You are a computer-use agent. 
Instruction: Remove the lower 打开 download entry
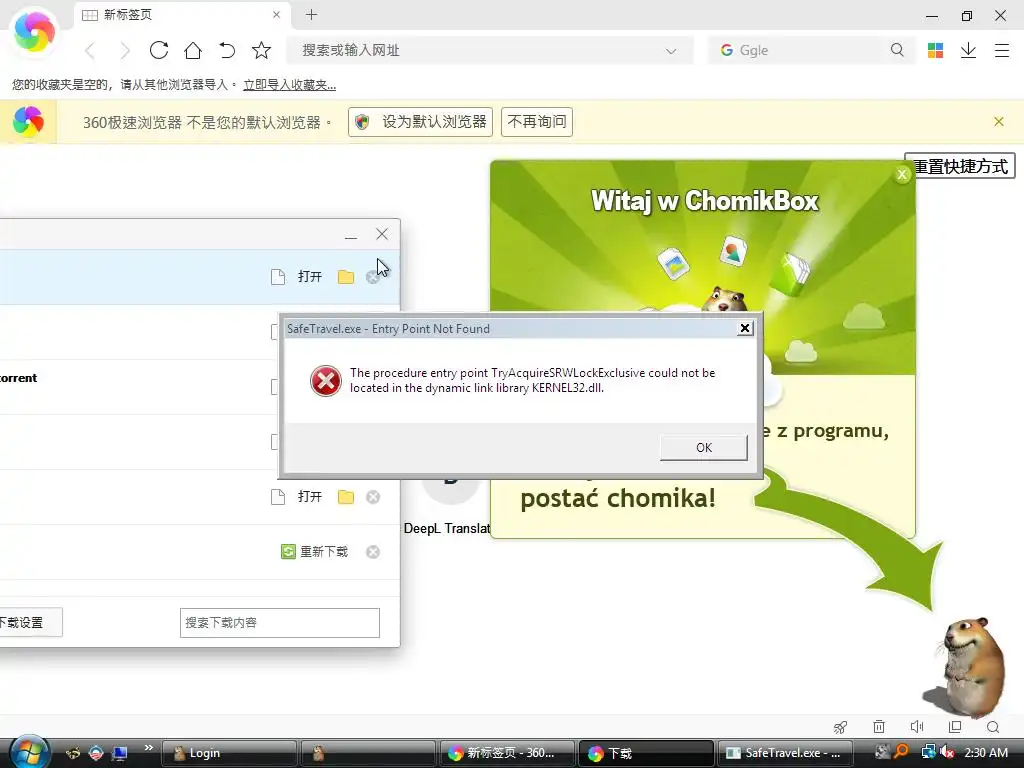(373, 497)
